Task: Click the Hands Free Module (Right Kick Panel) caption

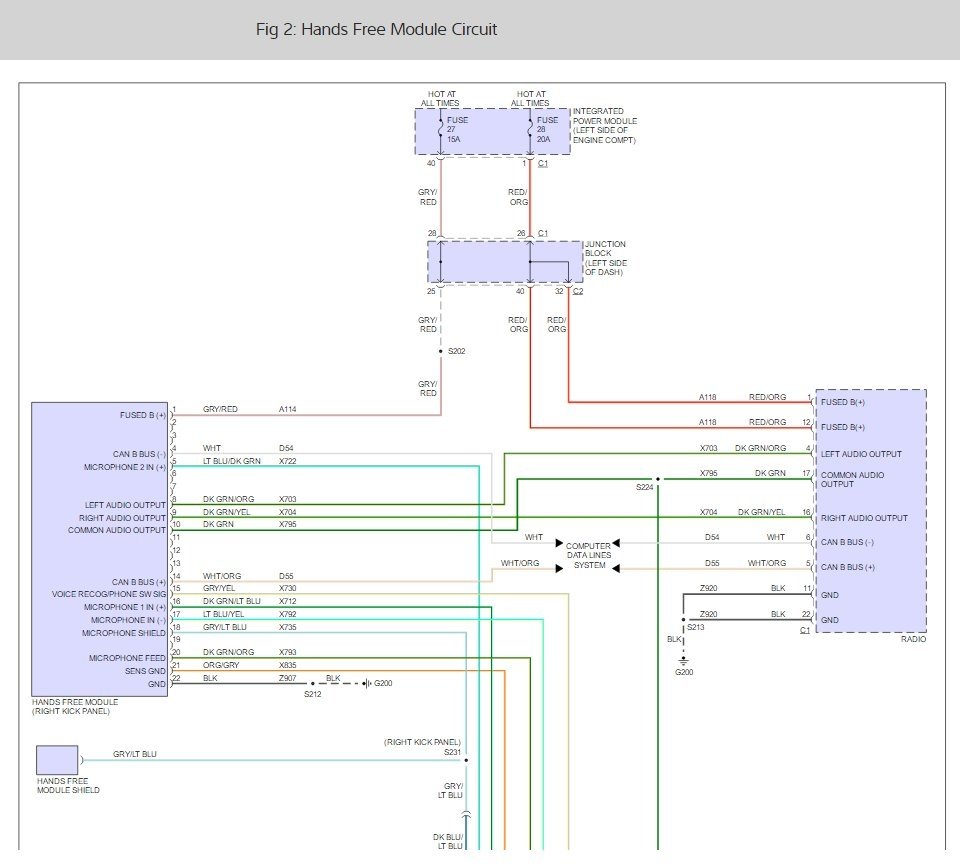Action: click(x=75, y=706)
